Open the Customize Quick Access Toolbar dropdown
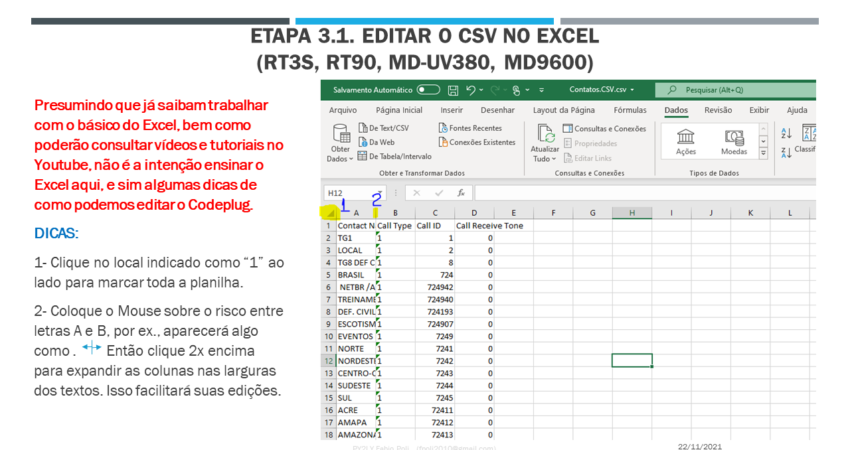This screenshot has width=850, height=450. point(541,90)
